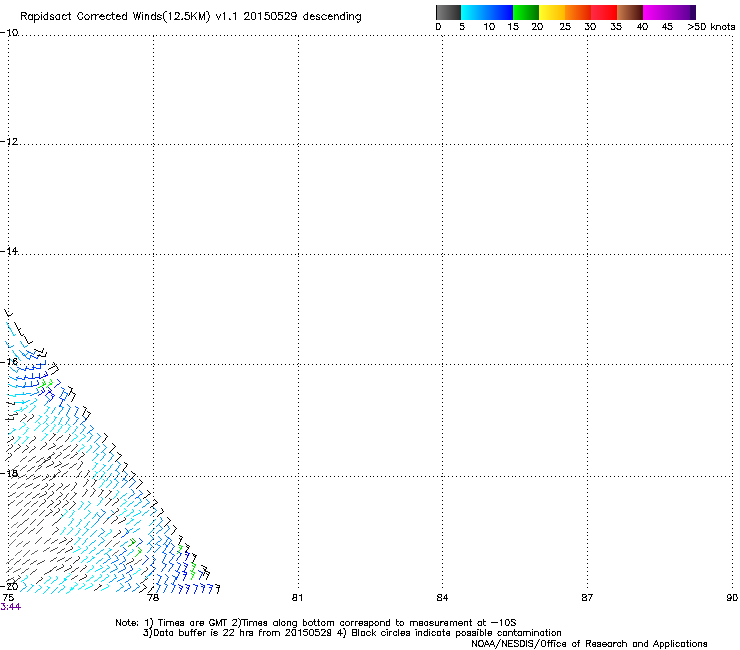The image size is (740, 650).
Task: Click the green 15-20 knots color band
Action: [526, 12]
